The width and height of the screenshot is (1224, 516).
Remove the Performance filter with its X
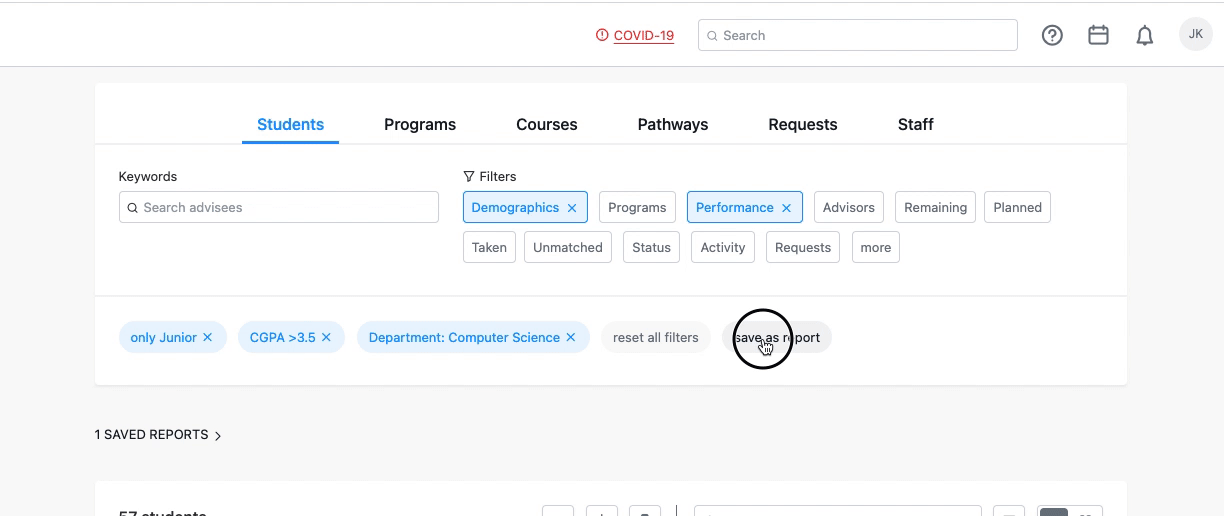tap(786, 208)
